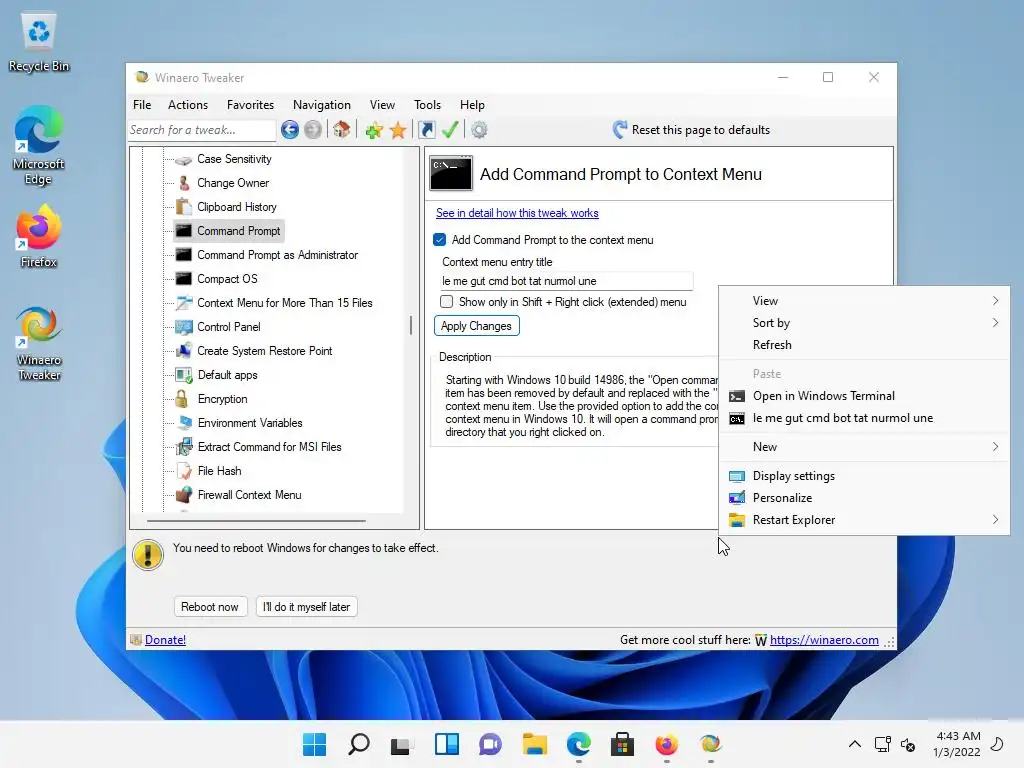The height and width of the screenshot is (768, 1024).
Task: Show hidden tray icons chevron
Action: pos(854,744)
